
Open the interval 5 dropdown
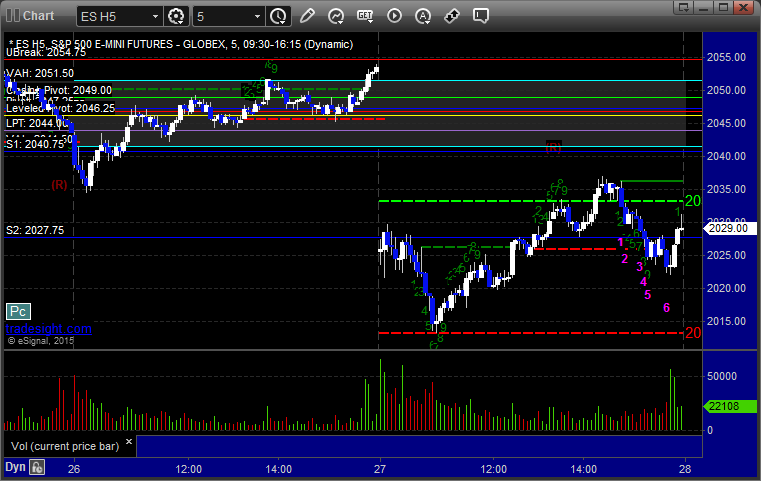click(x=229, y=17)
